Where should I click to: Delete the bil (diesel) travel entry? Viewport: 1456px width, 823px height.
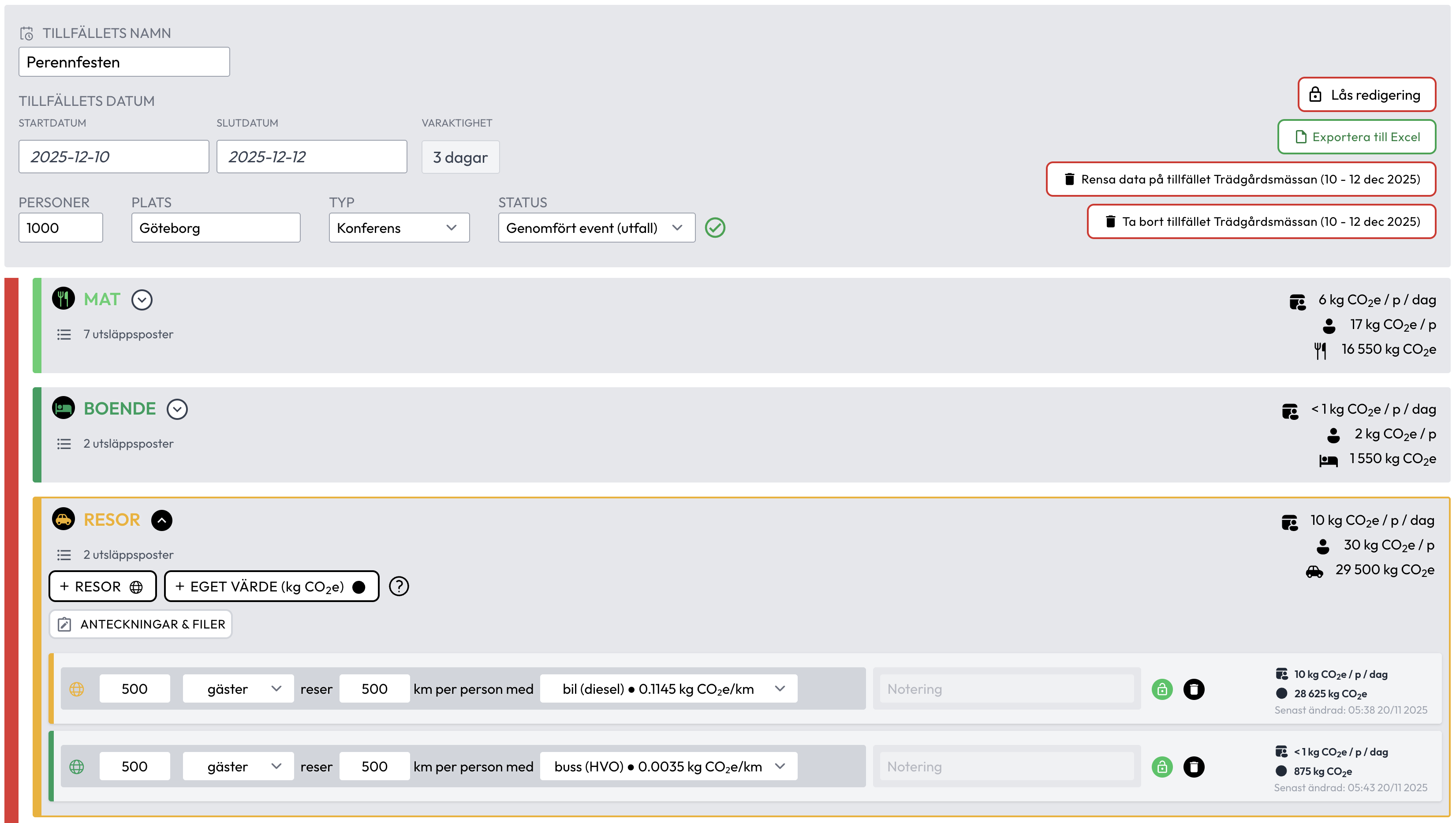[x=1193, y=689]
